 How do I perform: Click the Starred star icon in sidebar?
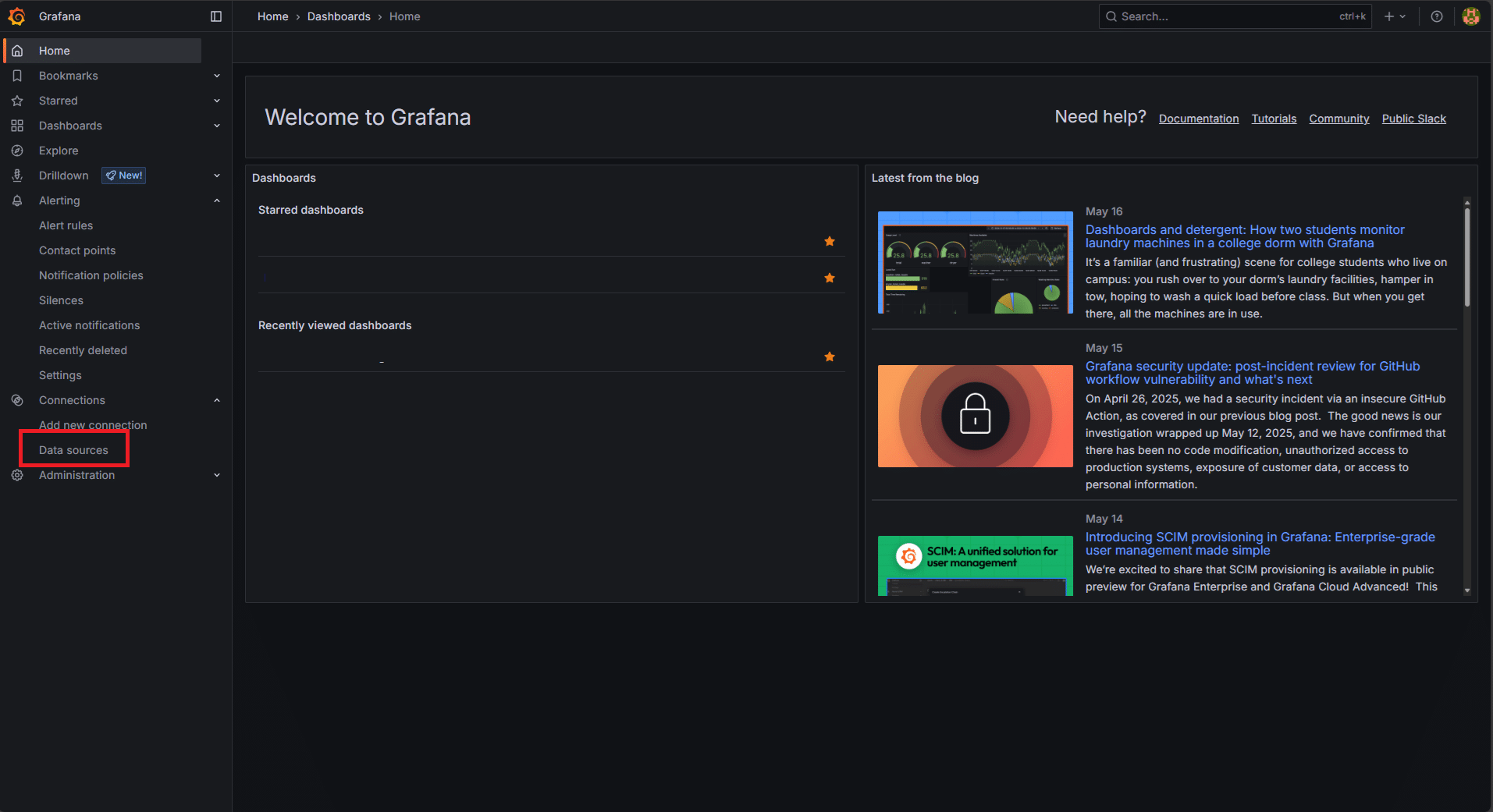tap(17, 101)
